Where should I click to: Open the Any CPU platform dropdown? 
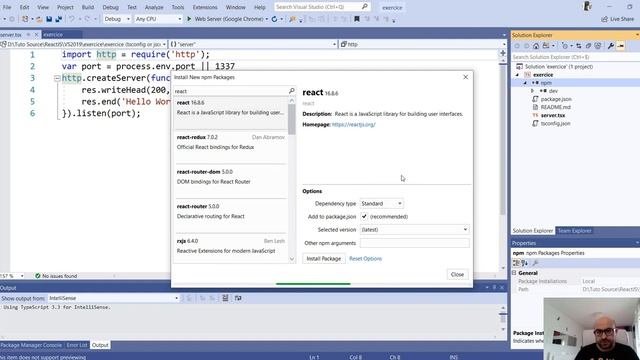point(158,19)
